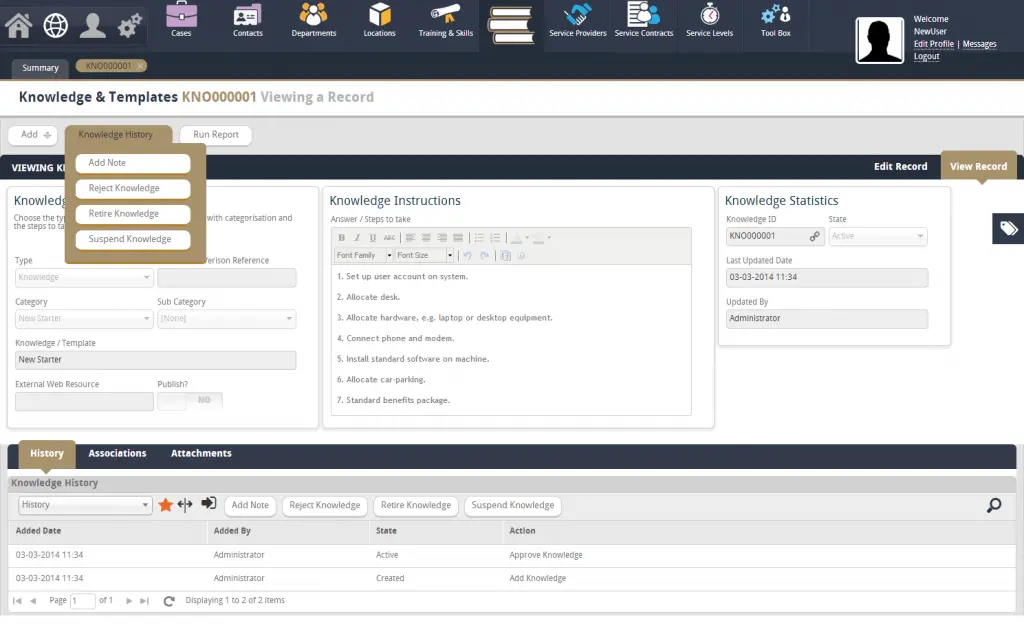
Task: Open the Category dropdown
Action: click(x=84, y=319)
